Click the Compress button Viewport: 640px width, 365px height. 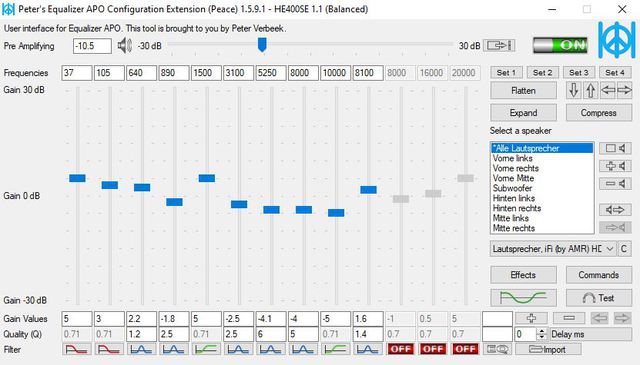click(598, 112)
